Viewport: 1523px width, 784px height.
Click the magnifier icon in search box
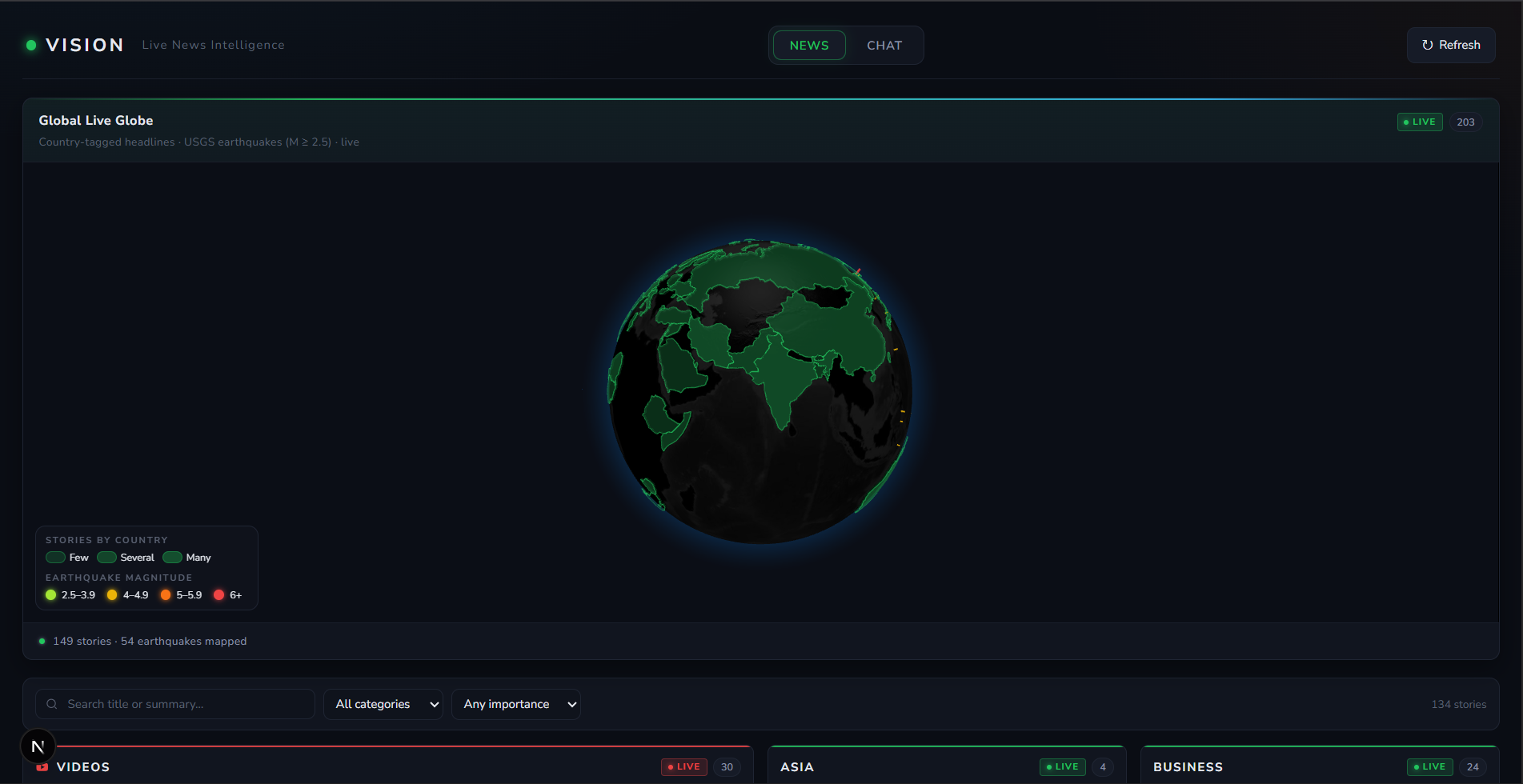(x=52, y=704)
